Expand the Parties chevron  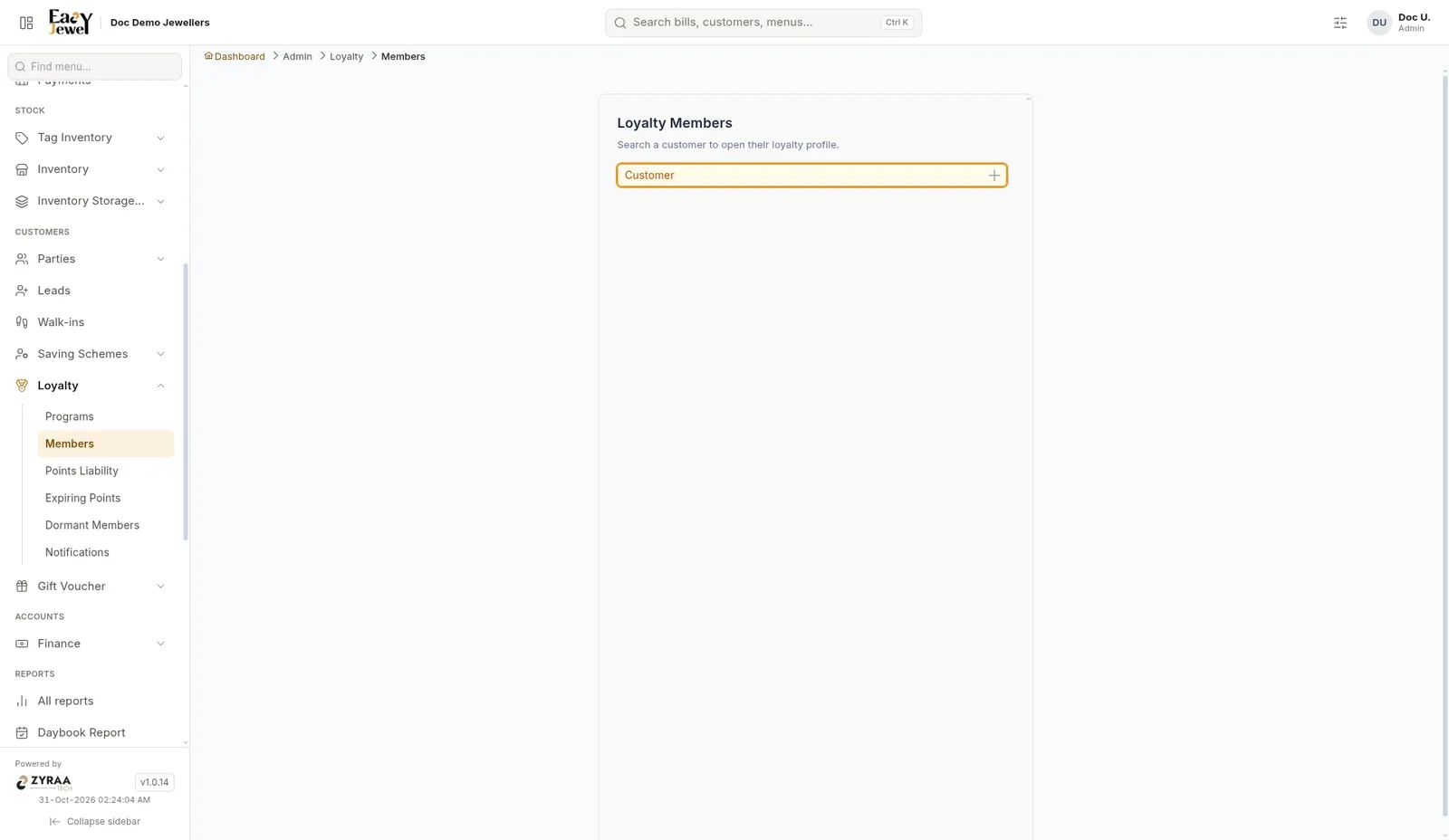[160, 259]
